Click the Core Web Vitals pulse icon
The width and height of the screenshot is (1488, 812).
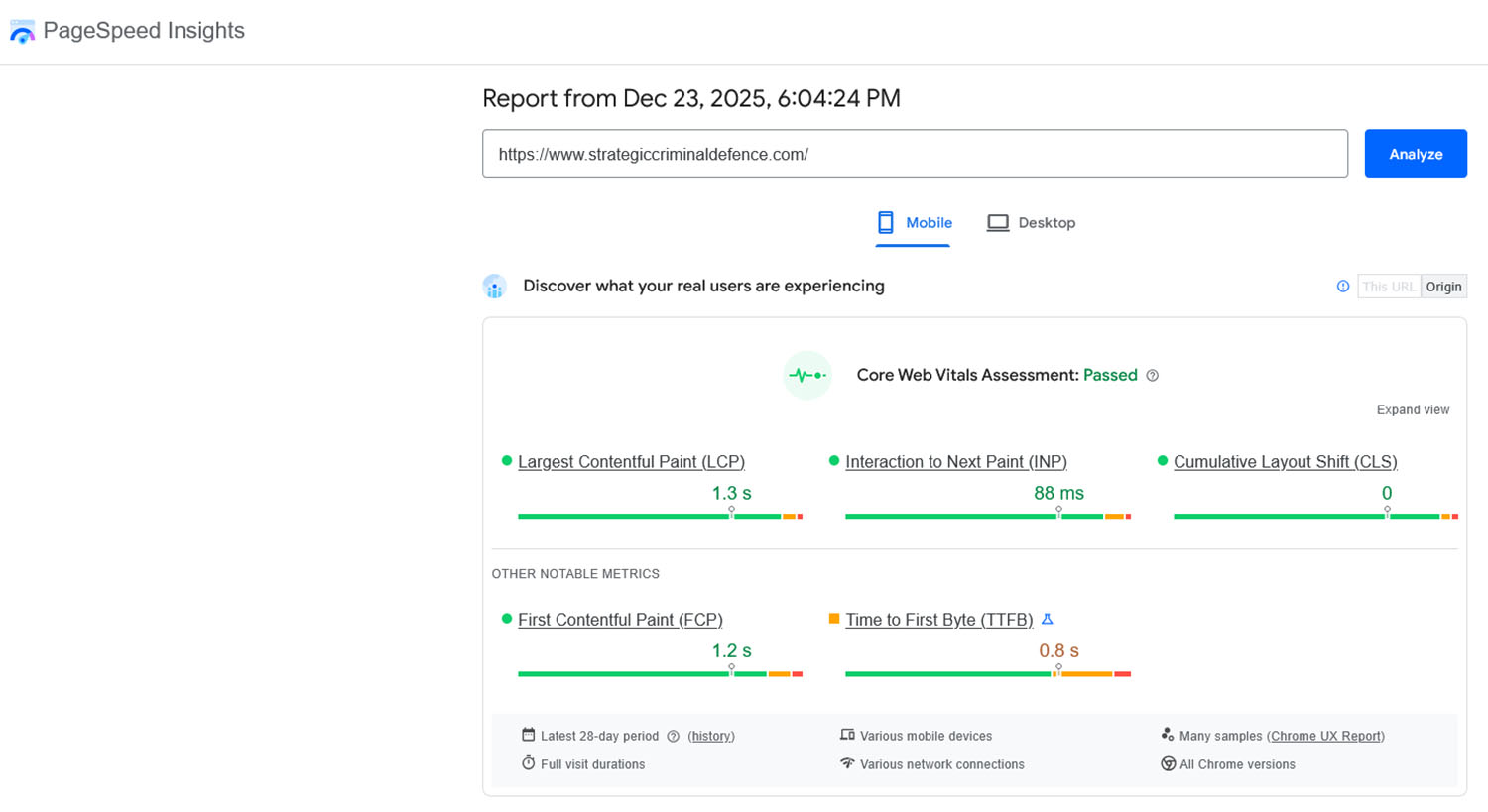coord(806,375)
